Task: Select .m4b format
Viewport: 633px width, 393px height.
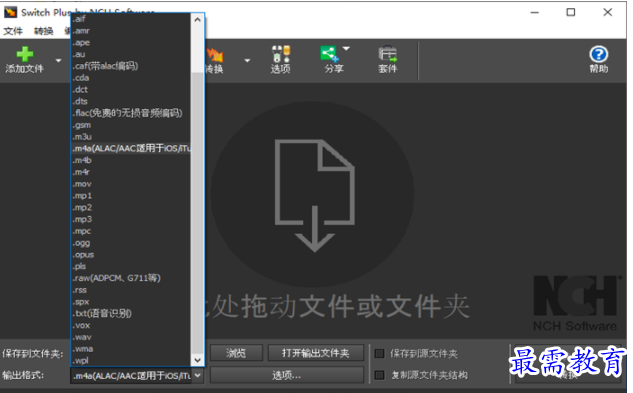Action: 131,160
